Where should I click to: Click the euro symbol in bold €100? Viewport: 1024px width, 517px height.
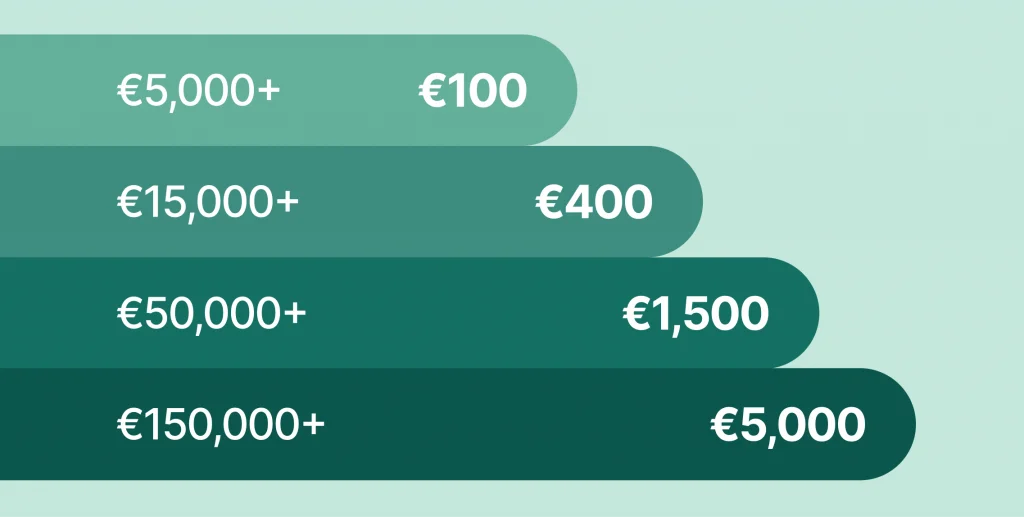coord(431,92)
